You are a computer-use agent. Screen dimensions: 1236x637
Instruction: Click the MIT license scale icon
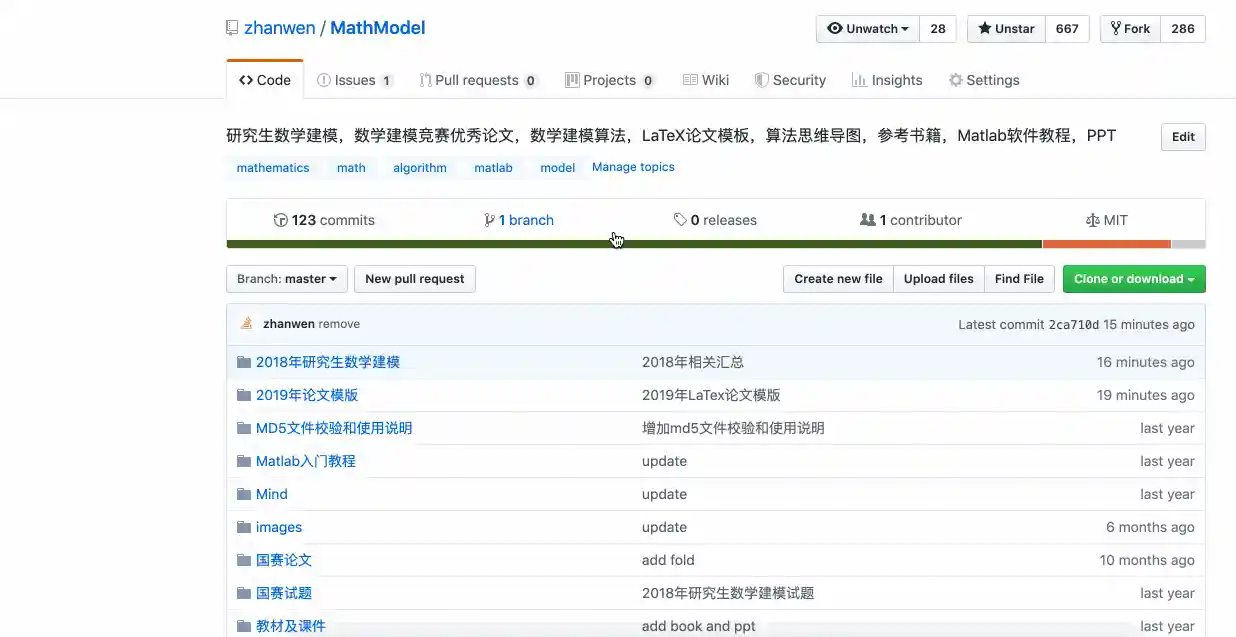pos(1092,220)
